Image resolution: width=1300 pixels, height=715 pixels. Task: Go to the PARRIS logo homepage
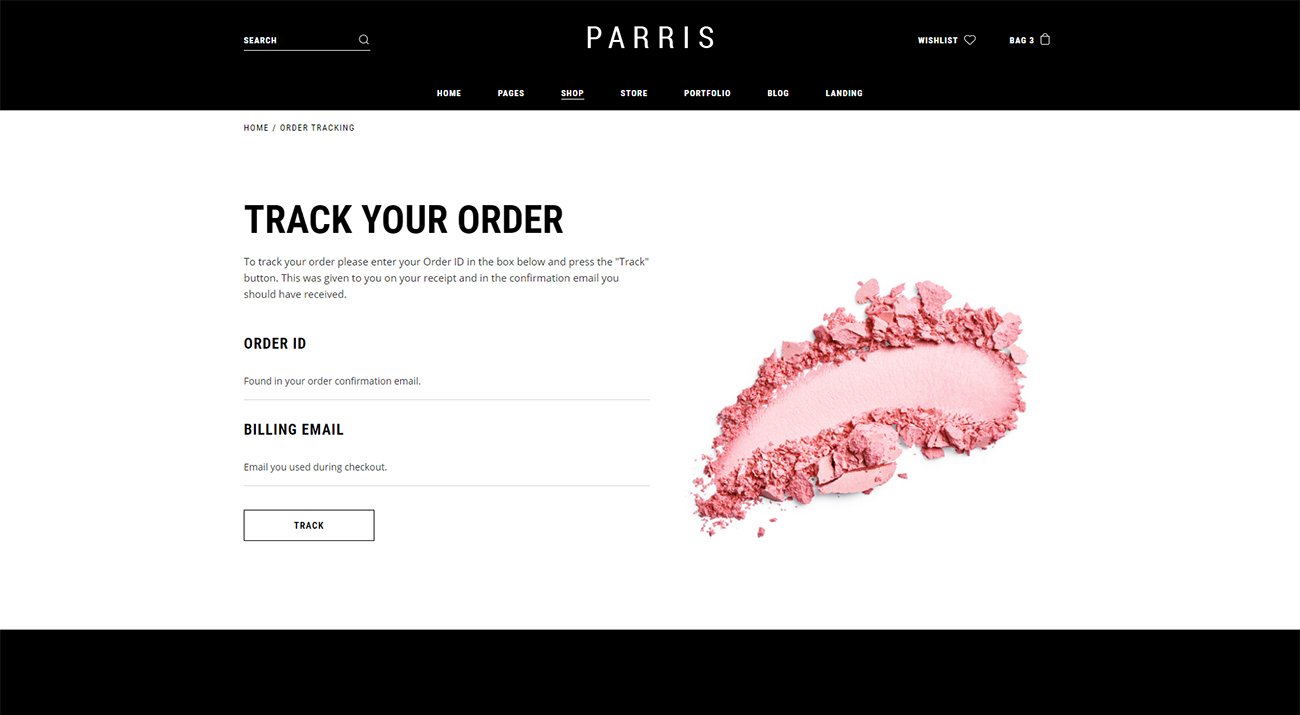(650, 38)
